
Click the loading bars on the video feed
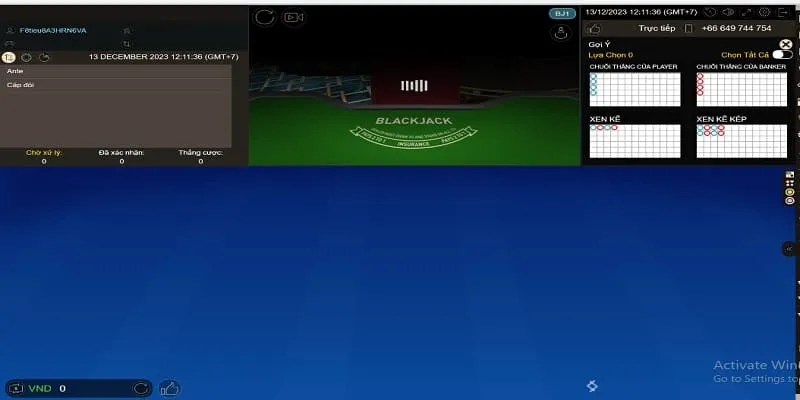point(414,86)
